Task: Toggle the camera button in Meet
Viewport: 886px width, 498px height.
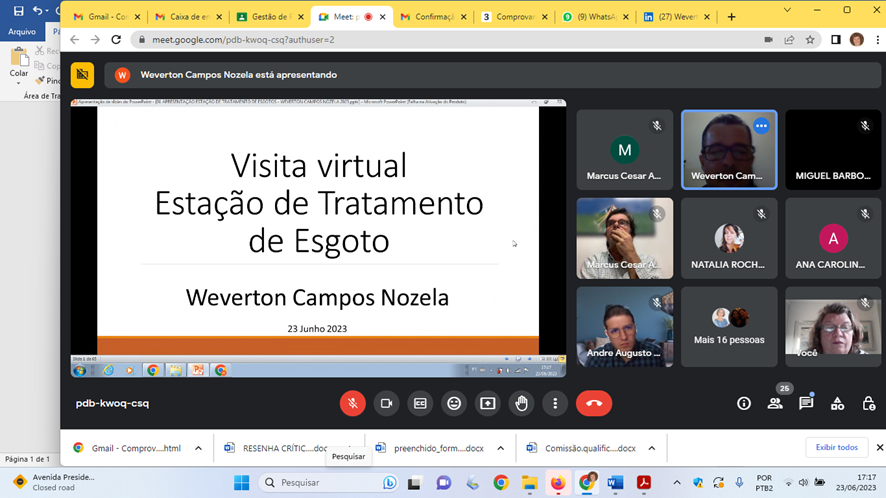Action: [x=386, y=404]
